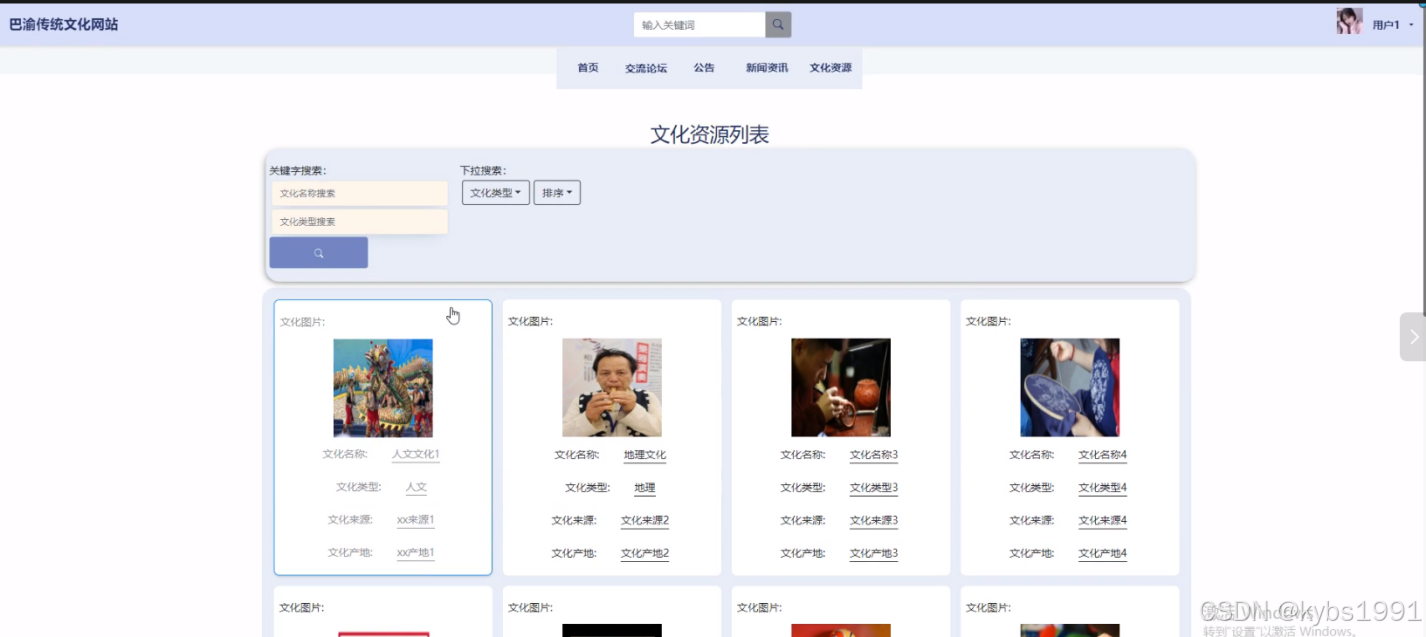Open the embroidery image for 文化名称4
1426x637 pixels.
pyautogui.click(x=1070, y=388)
